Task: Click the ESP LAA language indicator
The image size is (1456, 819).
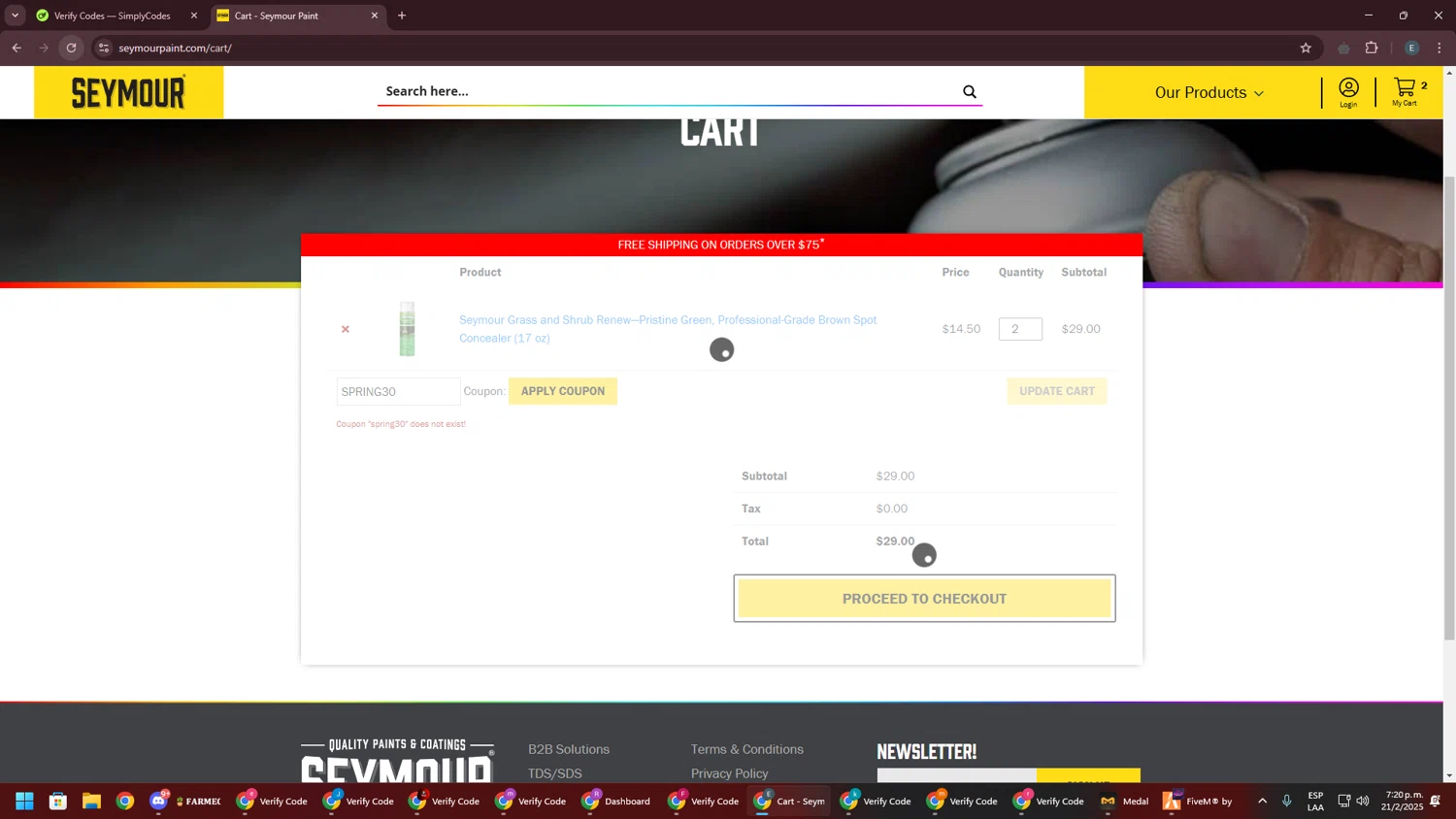Action: pos(1315,801)
